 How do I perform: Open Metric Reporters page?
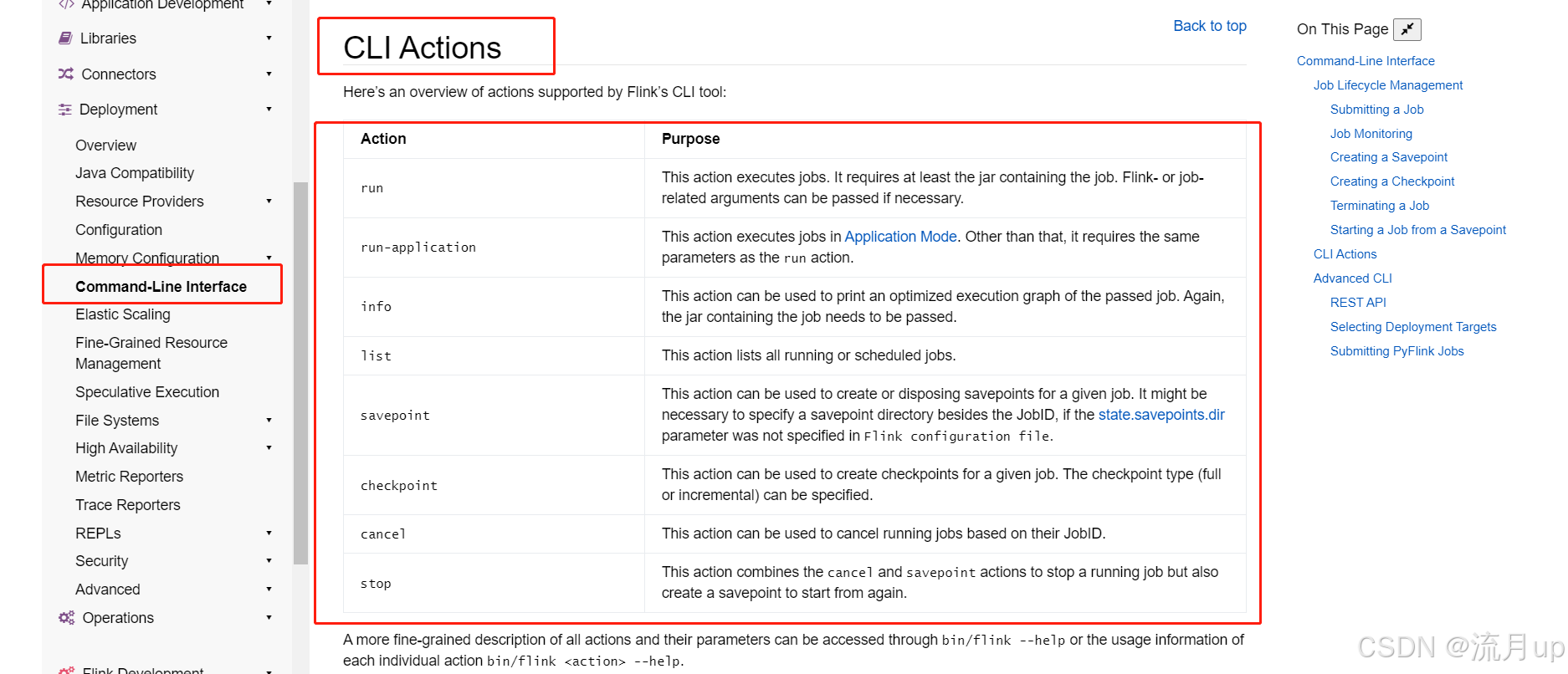tap(129, 477)
